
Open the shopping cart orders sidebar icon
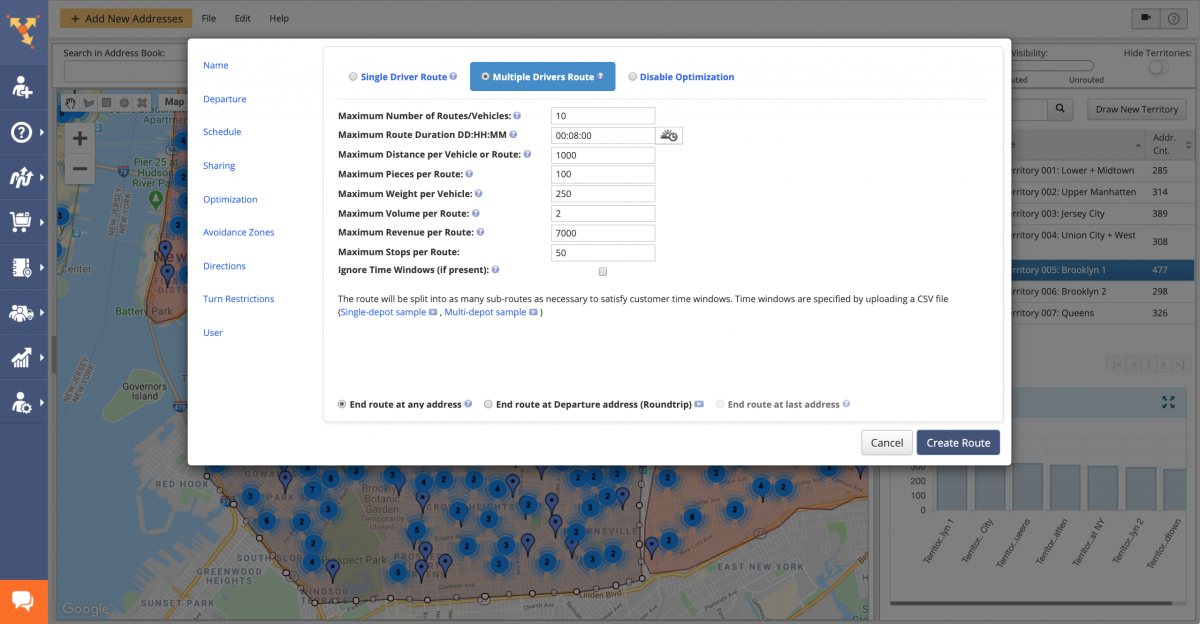pos(21,221)
